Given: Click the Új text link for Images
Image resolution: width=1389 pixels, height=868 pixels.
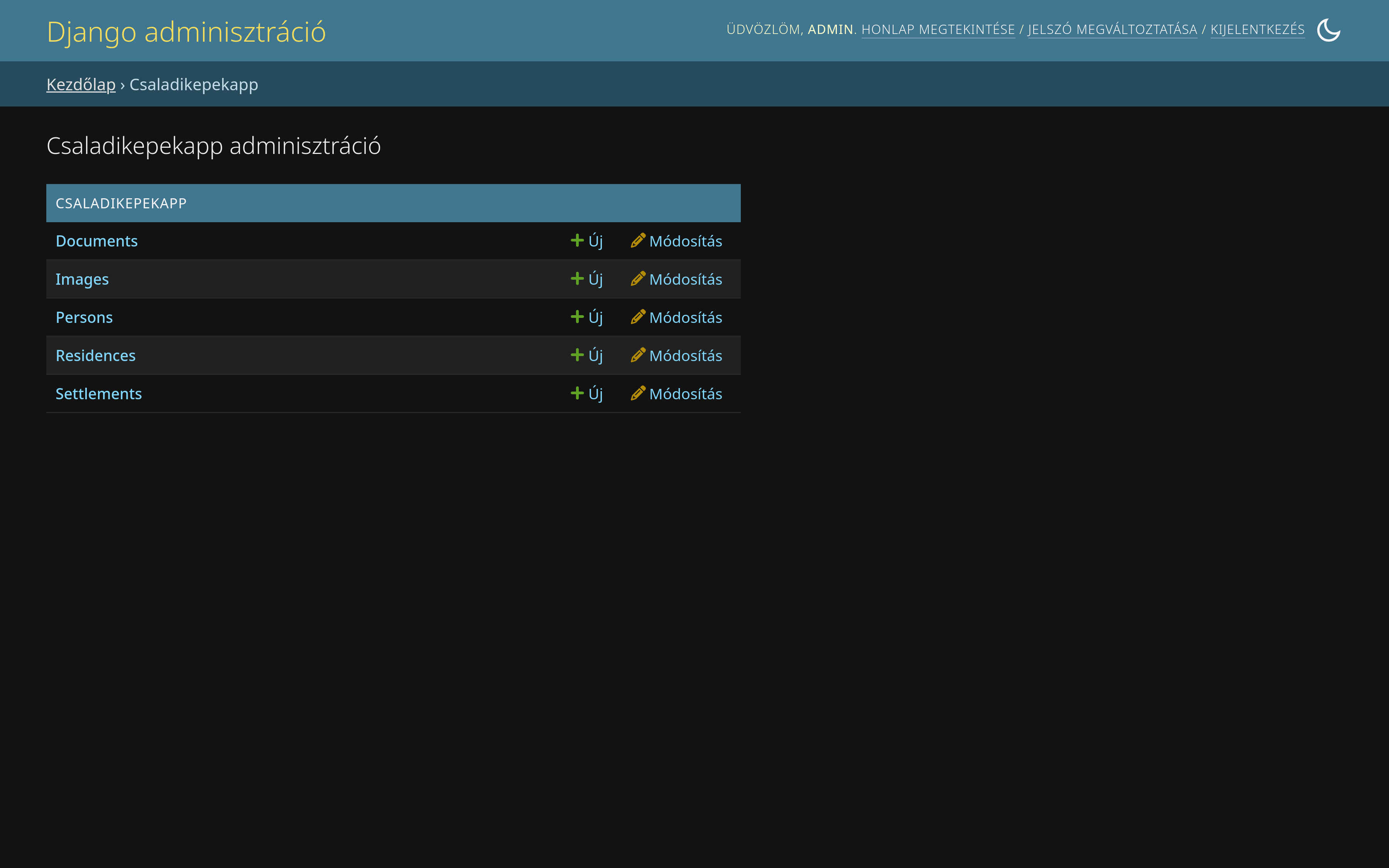Looking at the screenshot, I should [595, 280].
